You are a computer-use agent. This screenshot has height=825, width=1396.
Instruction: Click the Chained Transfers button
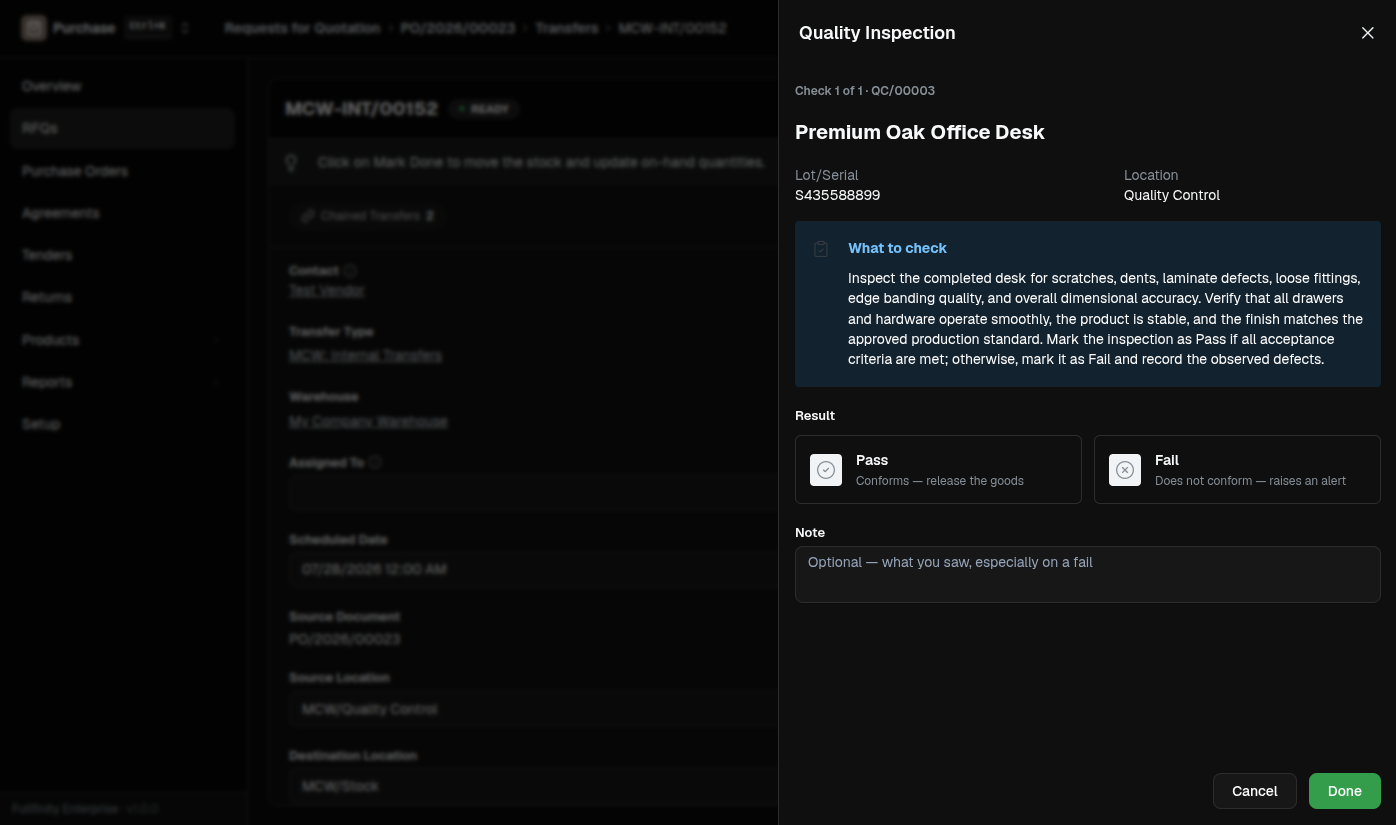pos(367,216)
